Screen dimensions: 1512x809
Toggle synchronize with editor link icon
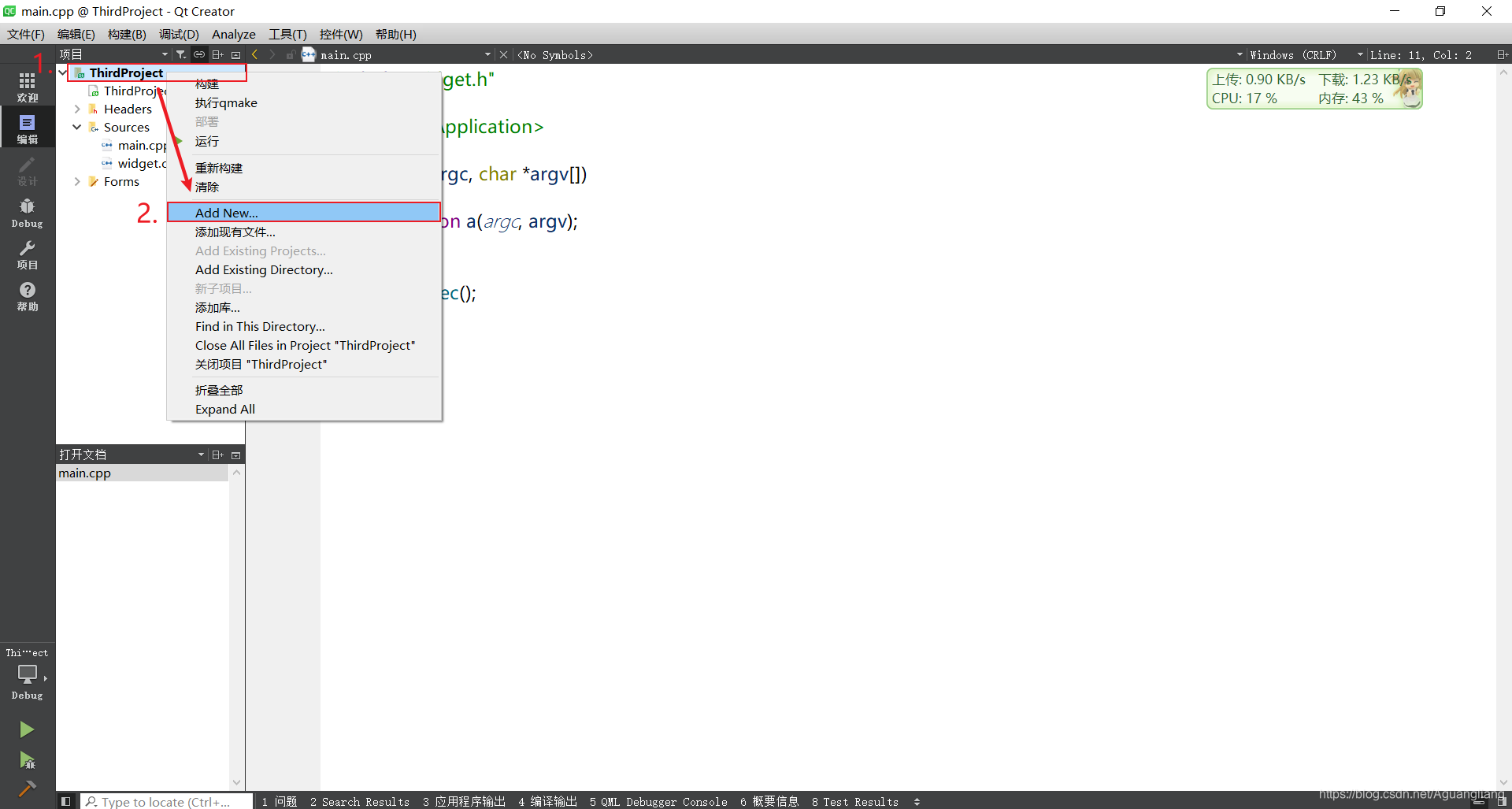[199, 54]
